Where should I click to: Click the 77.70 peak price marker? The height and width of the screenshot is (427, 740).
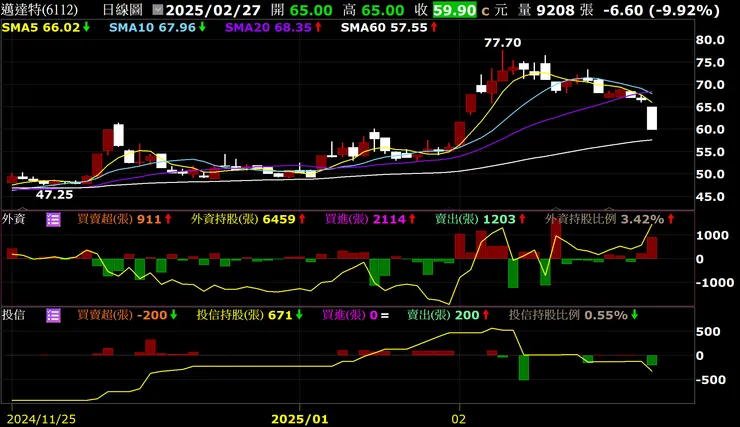click(503, 43)
